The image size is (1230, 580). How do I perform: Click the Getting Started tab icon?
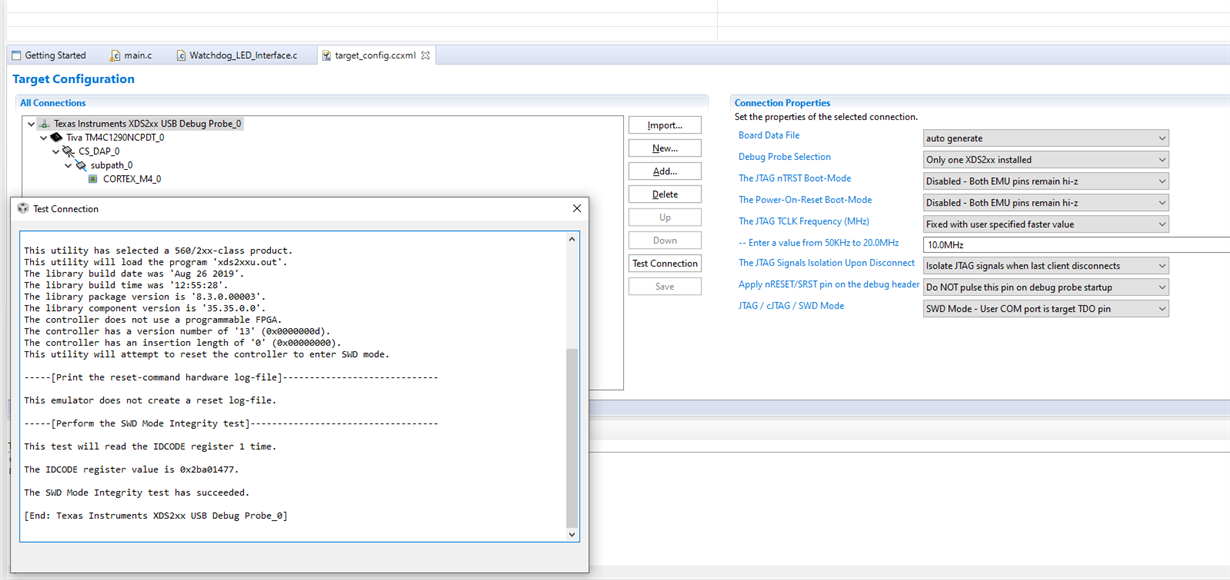pyautogui.click(x=16, y=55)
